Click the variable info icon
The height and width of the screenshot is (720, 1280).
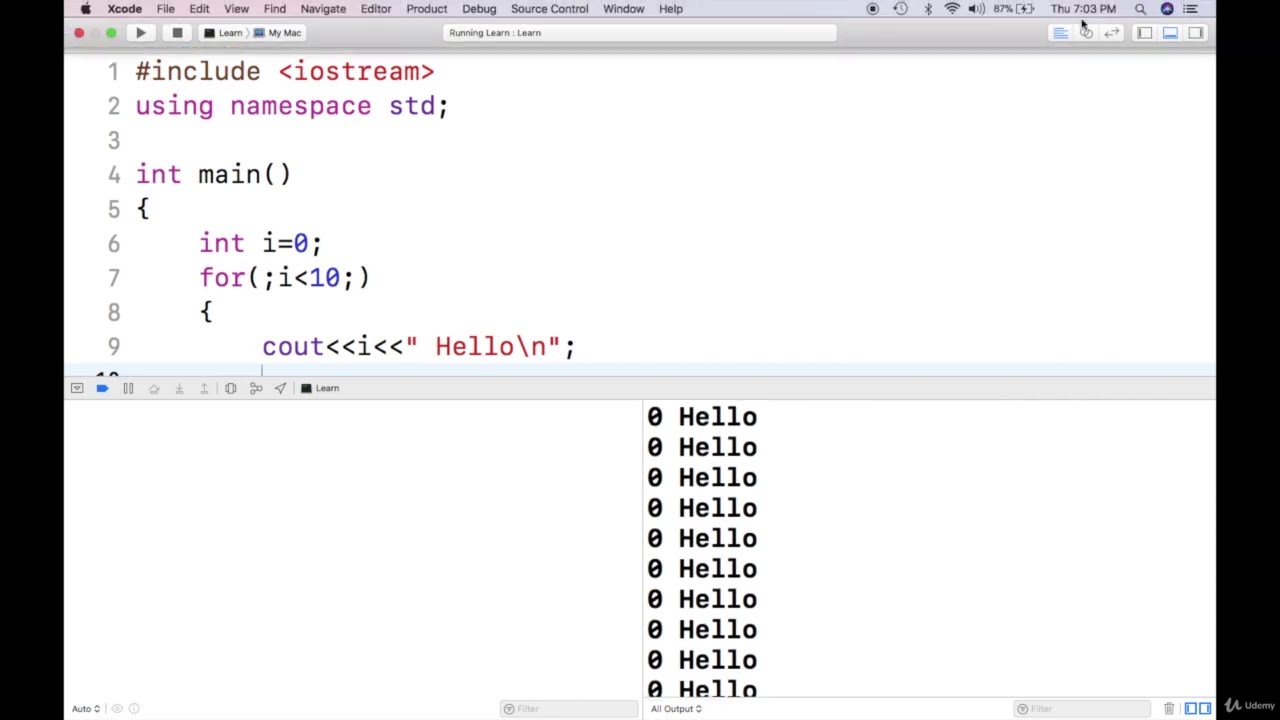[134, 709]
